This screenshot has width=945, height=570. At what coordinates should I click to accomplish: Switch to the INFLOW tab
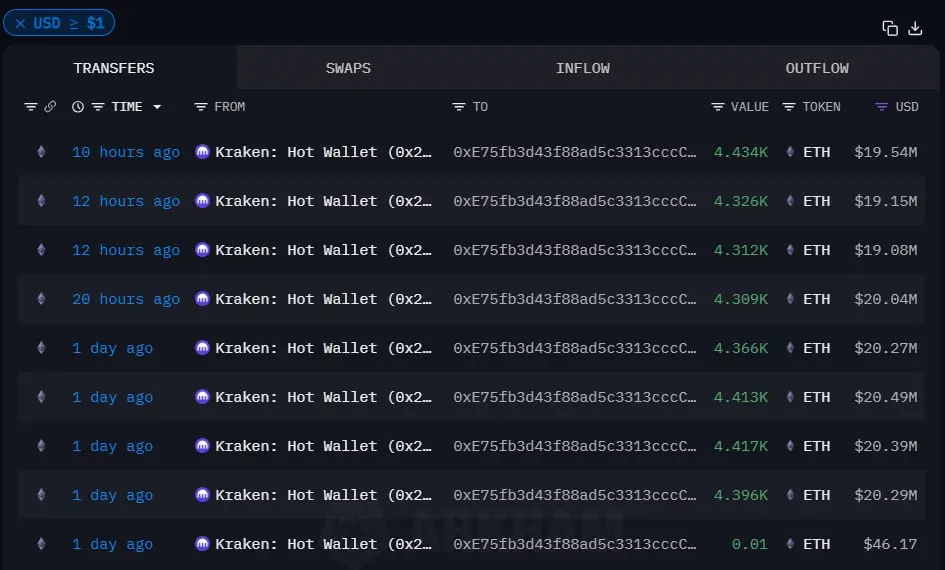point(582,68)
